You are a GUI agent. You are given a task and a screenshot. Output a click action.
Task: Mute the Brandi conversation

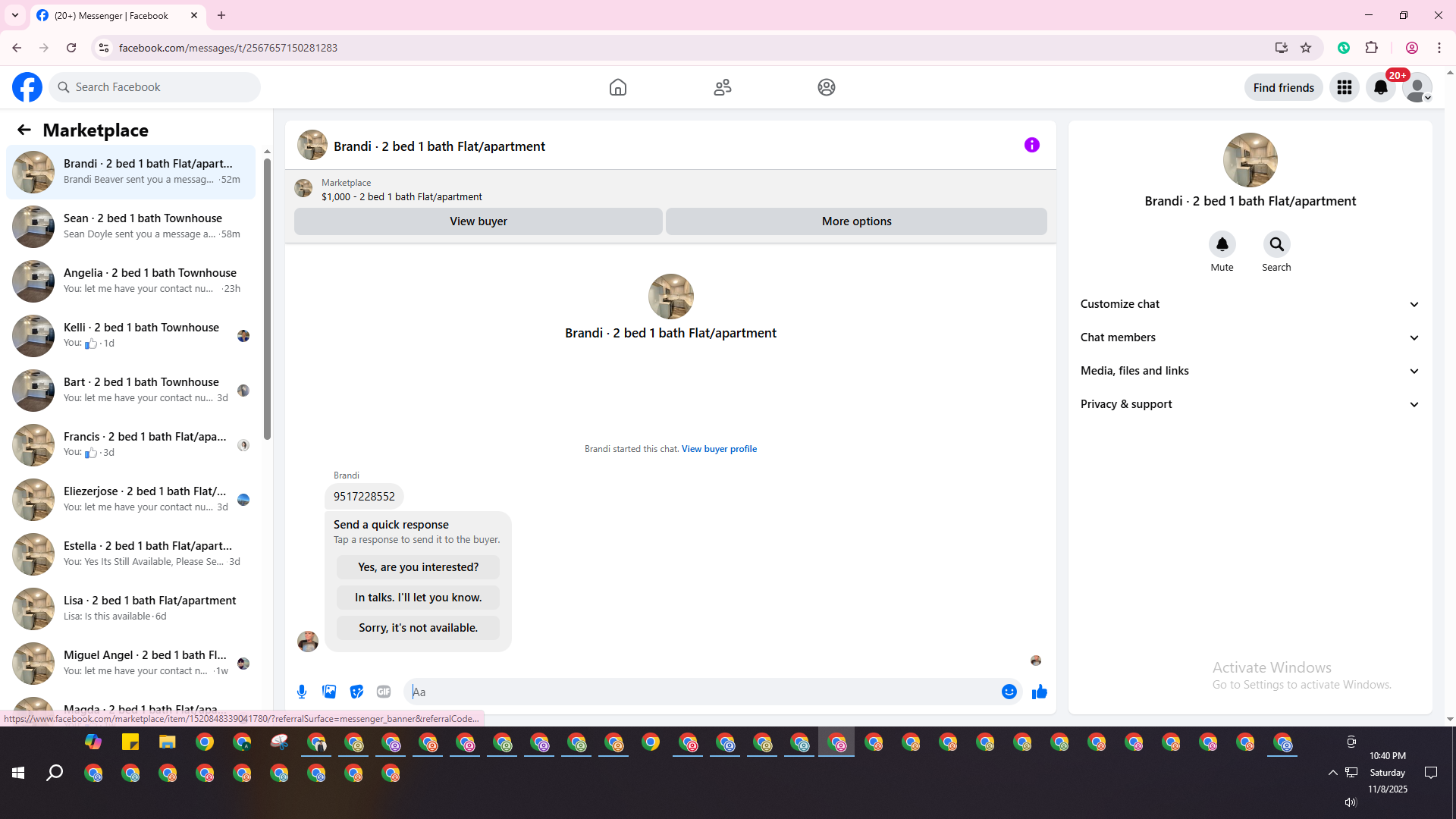[x=1222, y=245]
